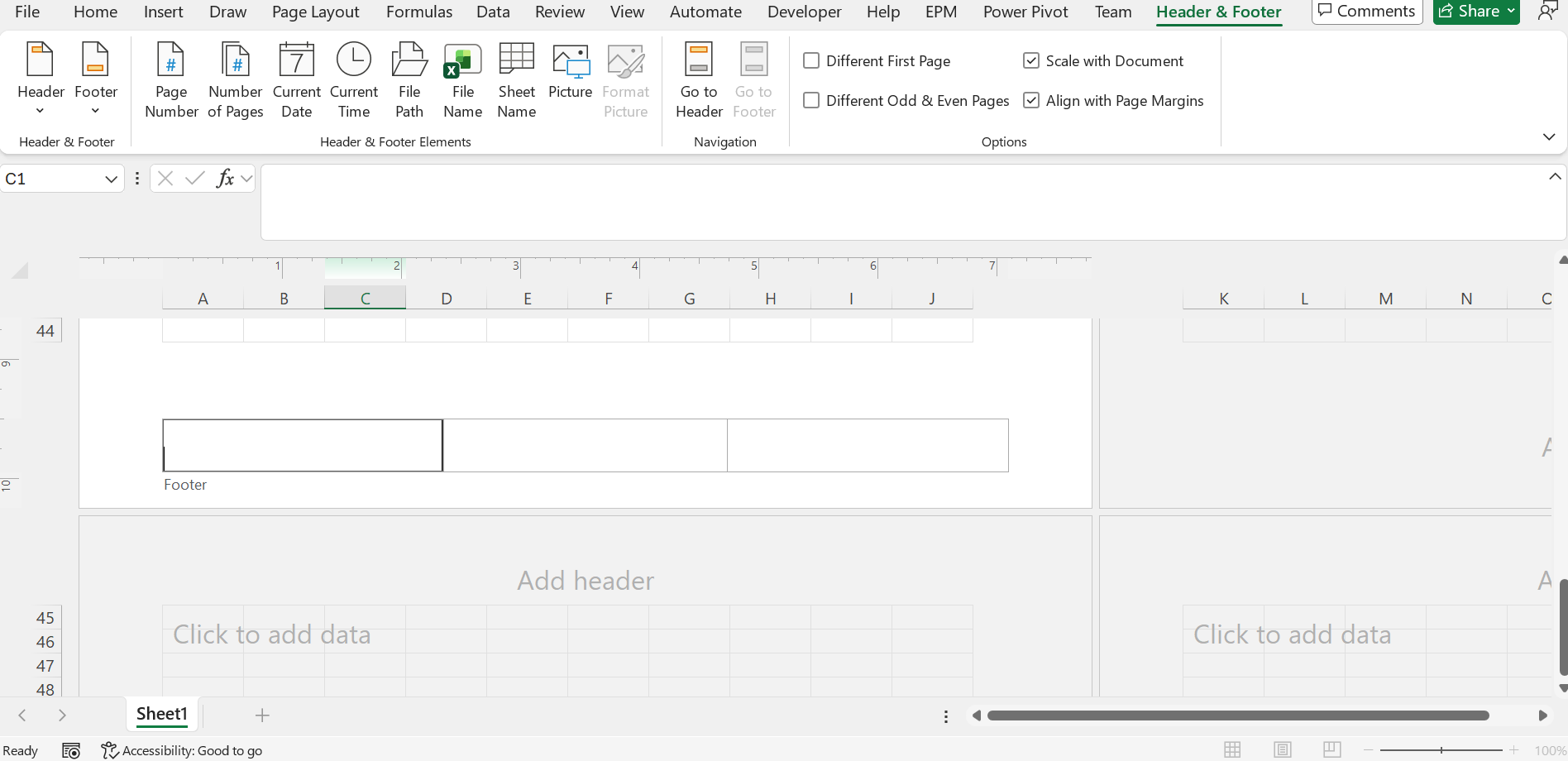Insert File Path element
Screen dimensions: 1568x761
[x=409, y=79]
